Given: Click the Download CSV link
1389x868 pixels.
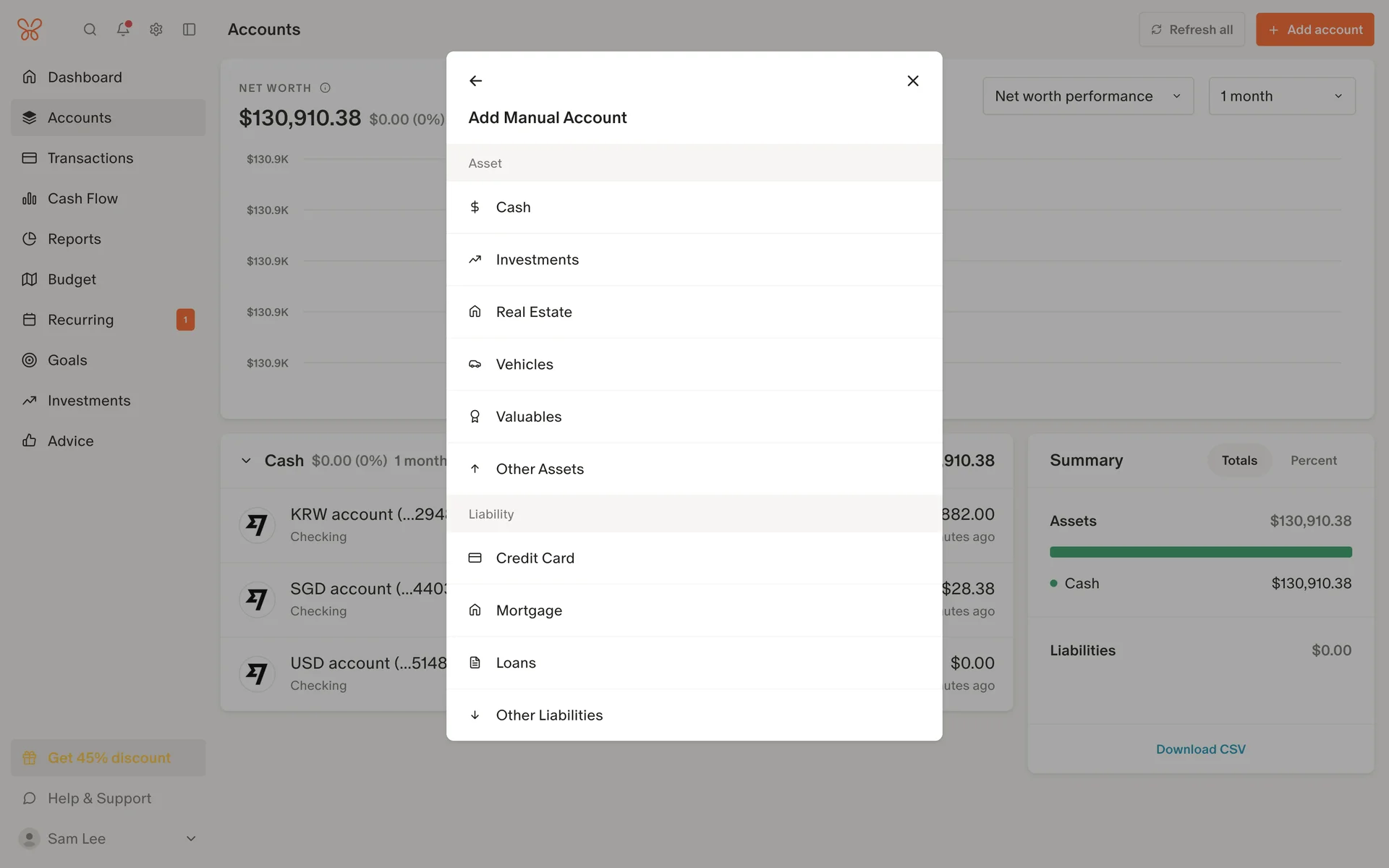Looking at the screenshot, I should (1200, 749).
